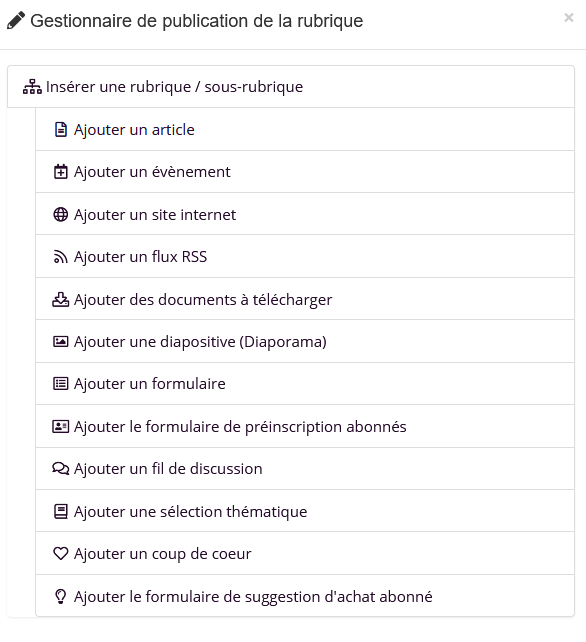Select Ajouter un flux RSS entry
Image resolution: width=586 pixels, height=642 pixels.
click(305, 257)
